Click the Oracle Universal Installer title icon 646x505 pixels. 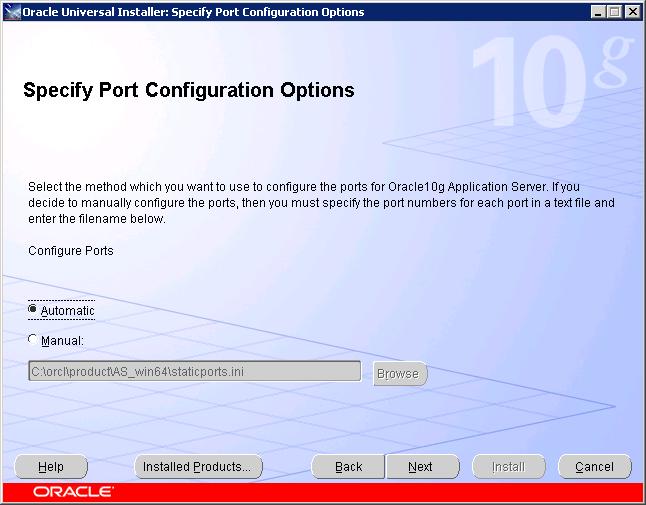(12, 12)
